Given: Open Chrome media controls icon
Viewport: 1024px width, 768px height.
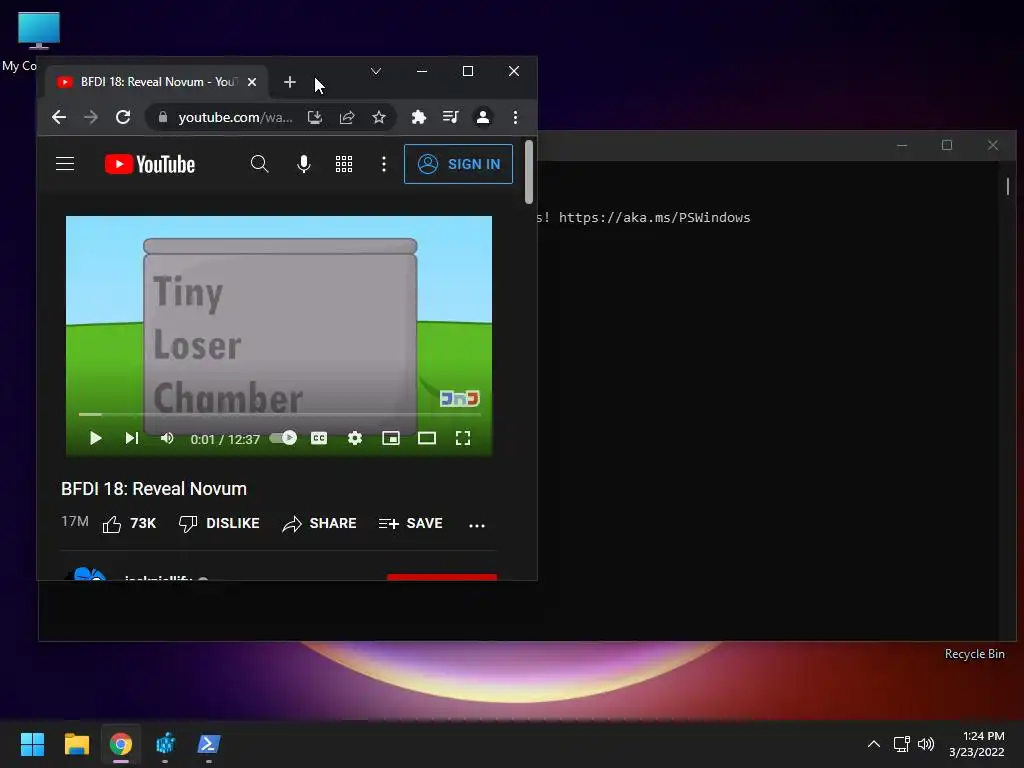Looking at the screenshot, I should pyautogui.click(x=451, y=117).
